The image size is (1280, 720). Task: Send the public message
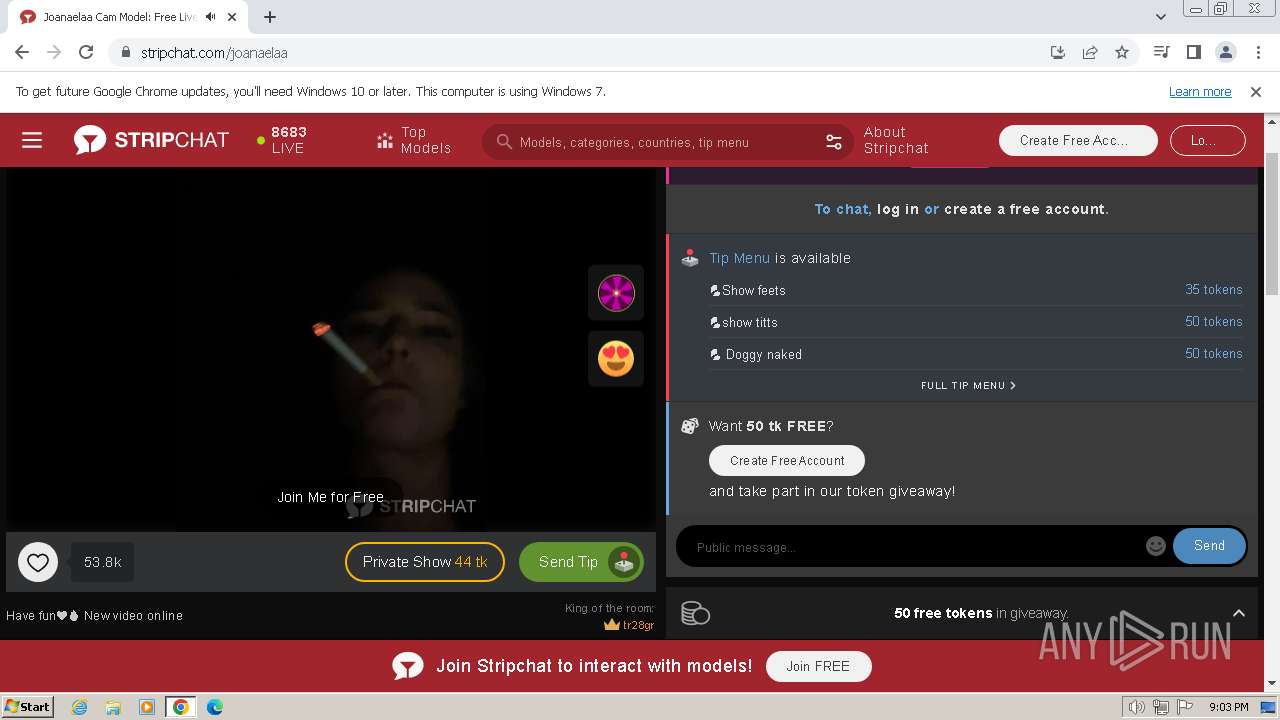(1209, 546)
